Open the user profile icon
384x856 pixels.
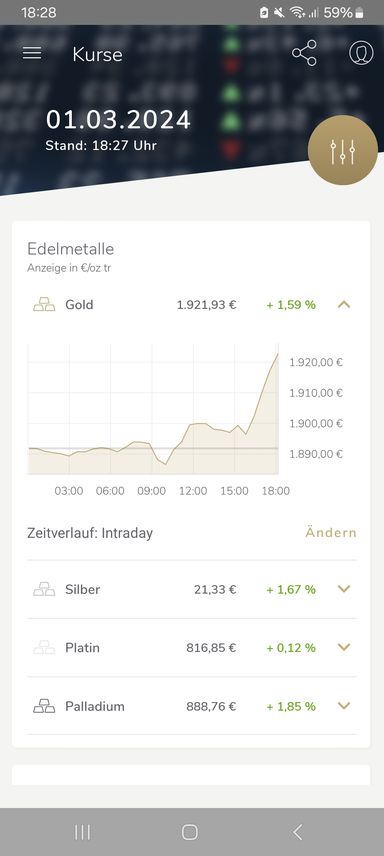pos(361,53)
